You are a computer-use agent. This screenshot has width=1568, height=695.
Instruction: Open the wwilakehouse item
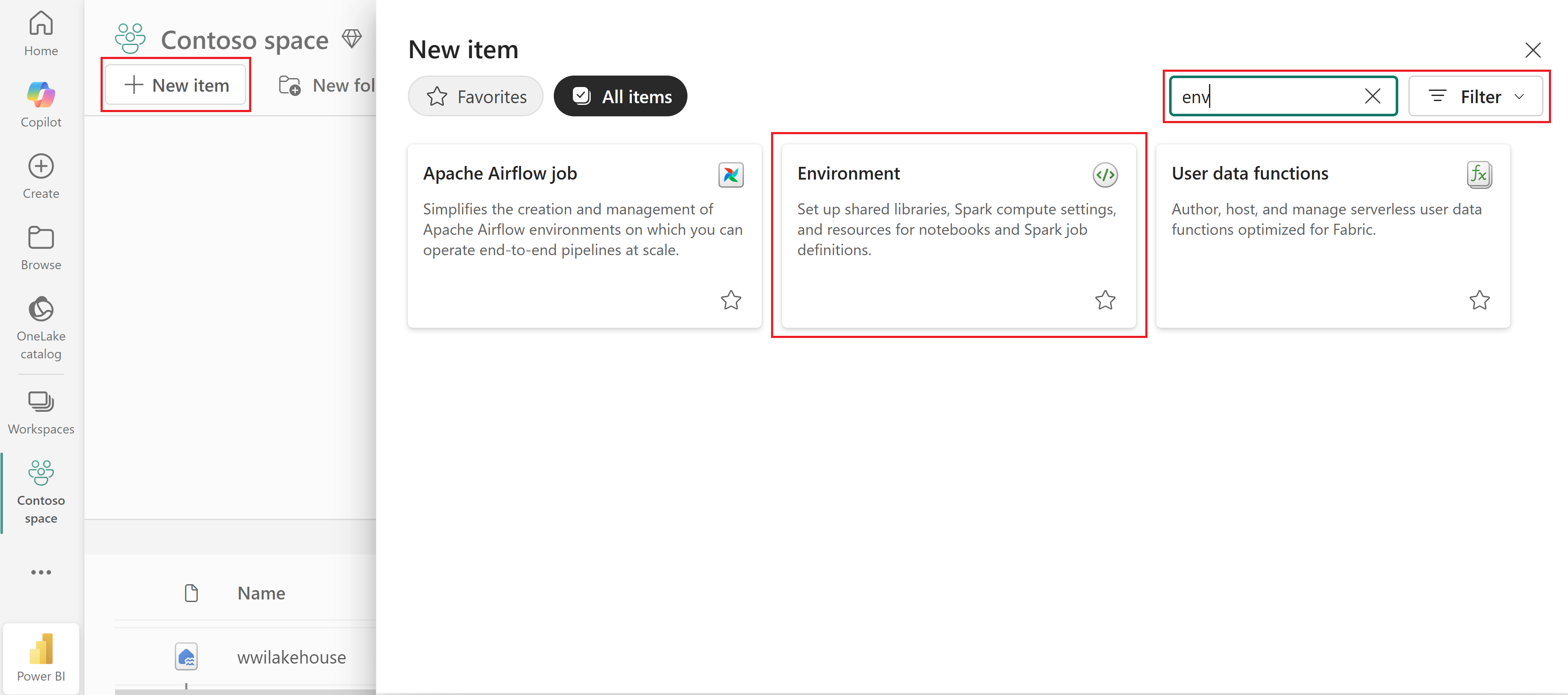pyautogui.click(x=291, y=657)
